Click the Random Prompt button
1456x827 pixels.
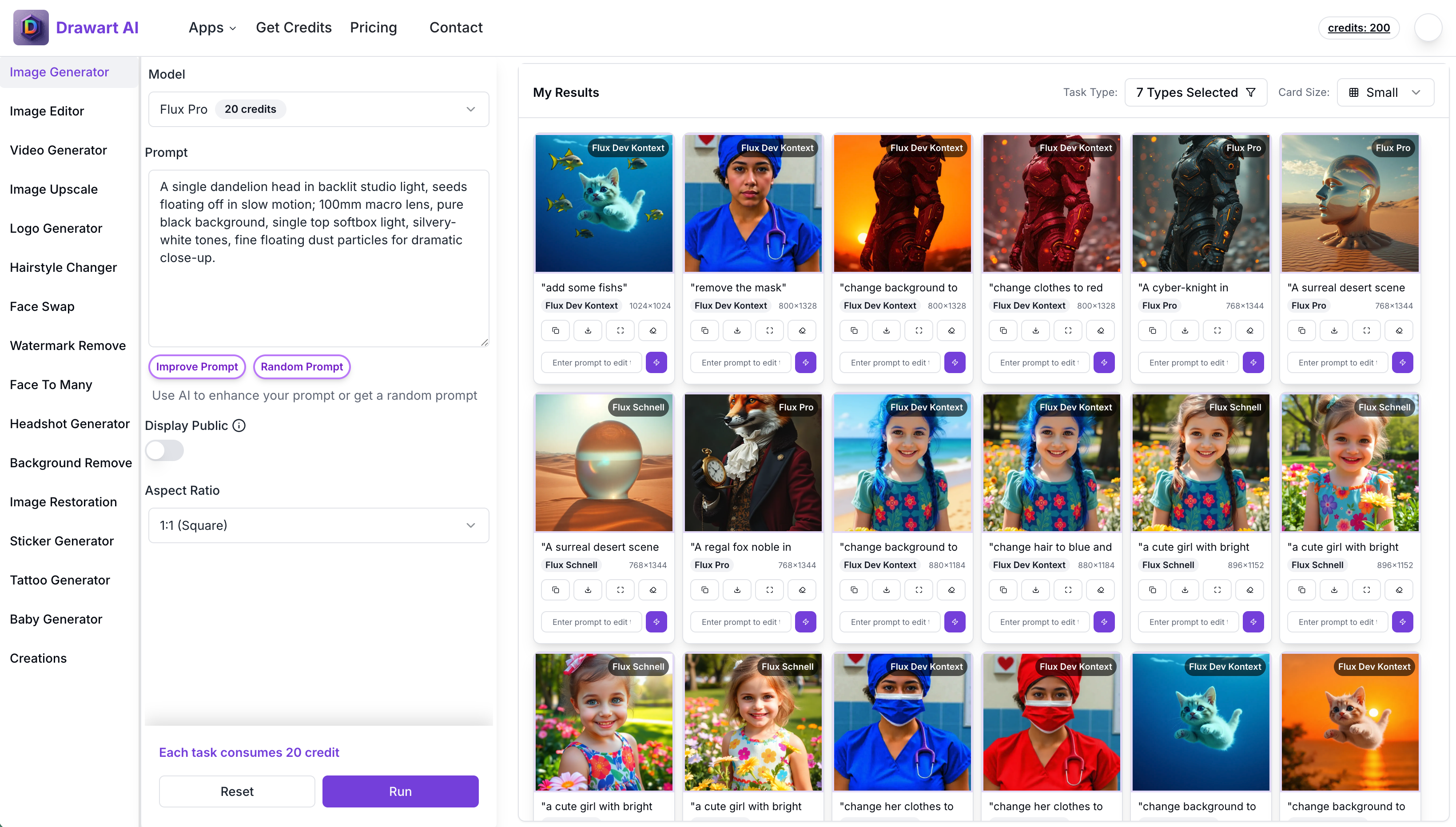click(x=302, y=367)
